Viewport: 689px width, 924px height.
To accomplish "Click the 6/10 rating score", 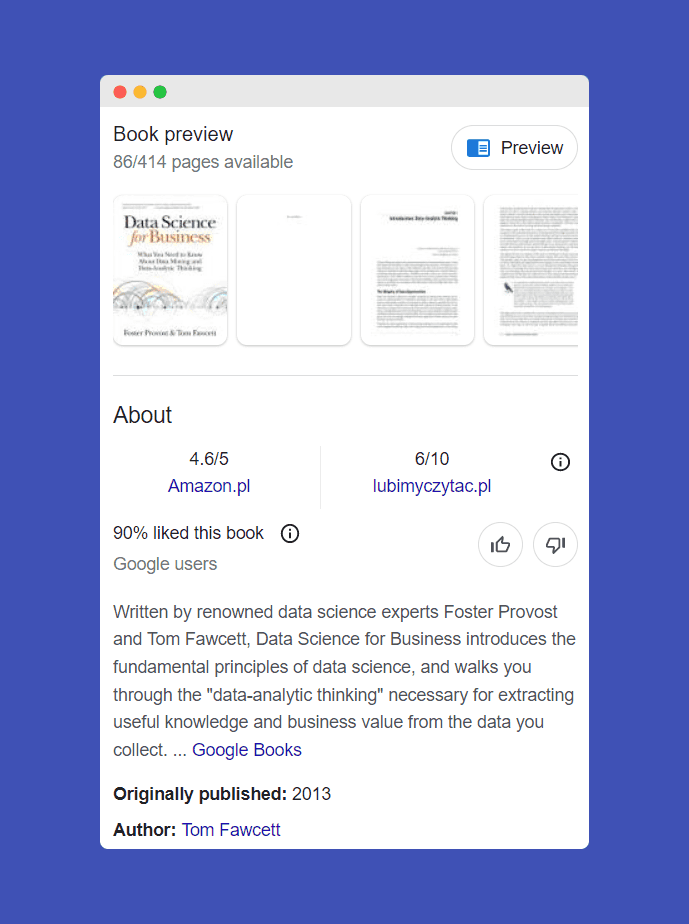I will pos(432,459).
